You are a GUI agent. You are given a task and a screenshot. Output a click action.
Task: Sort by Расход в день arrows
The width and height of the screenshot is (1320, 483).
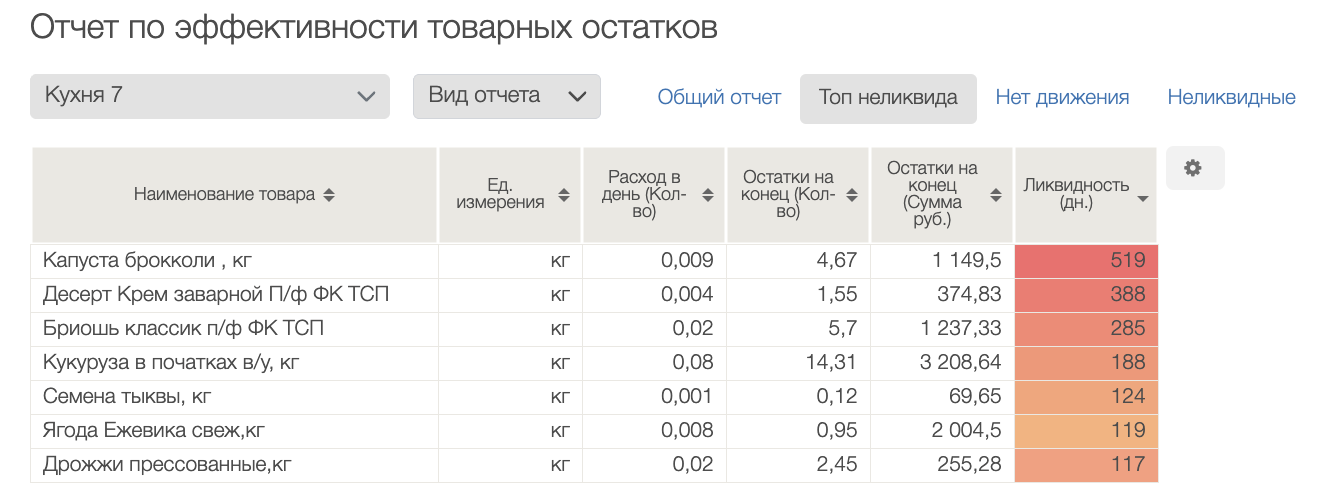(708, 195)
